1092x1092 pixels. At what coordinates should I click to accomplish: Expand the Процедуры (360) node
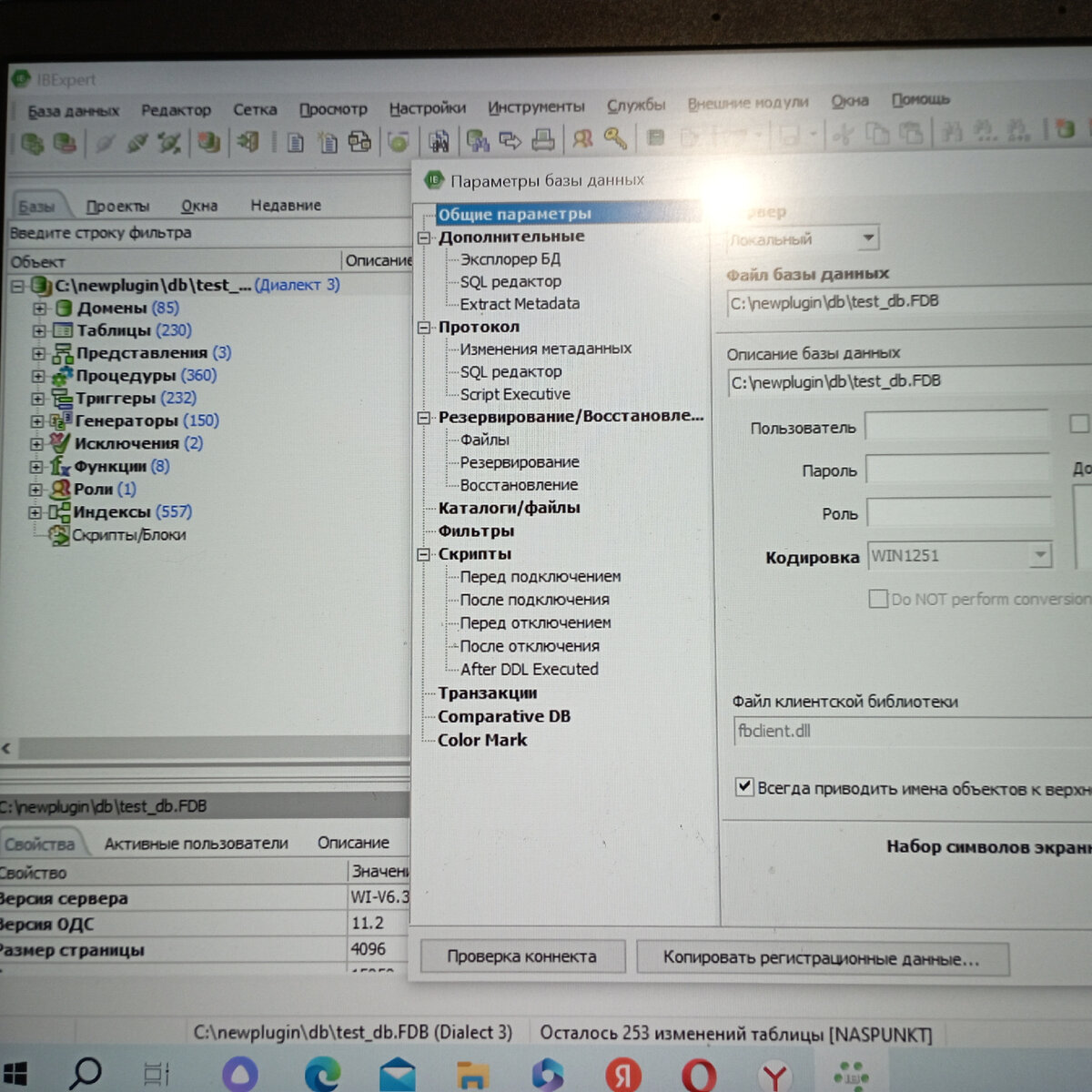coord(38,376)
